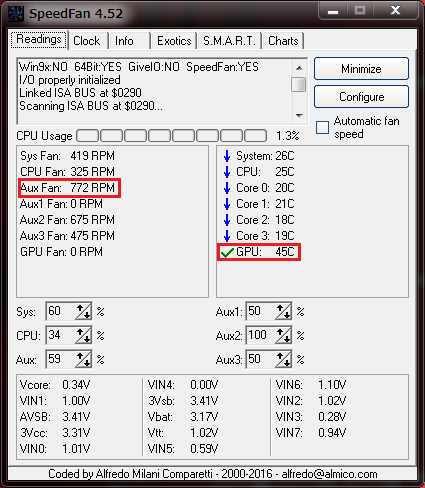The width and height of the screenshot is (425, 488).
Task: Click the 1.3% CPU usage value
Action: [x=287, y=136]
